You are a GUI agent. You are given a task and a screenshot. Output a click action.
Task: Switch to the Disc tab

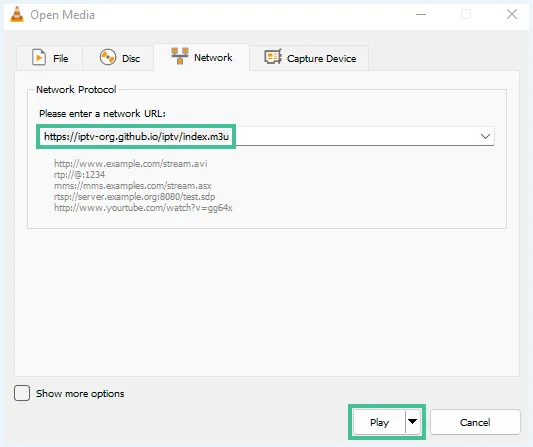tap(118, 58)
